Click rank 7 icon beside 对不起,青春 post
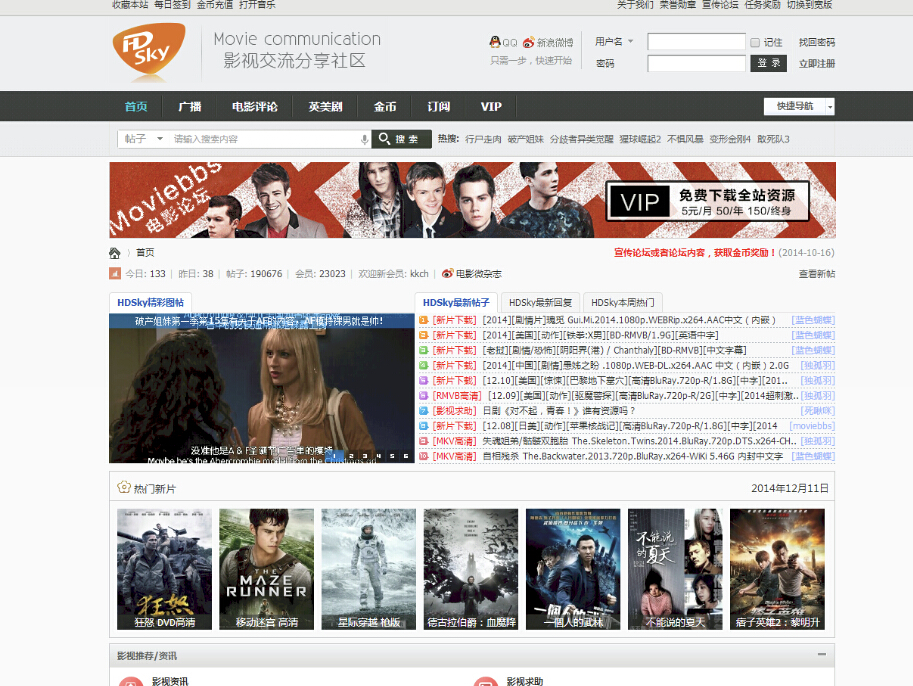 423,411
